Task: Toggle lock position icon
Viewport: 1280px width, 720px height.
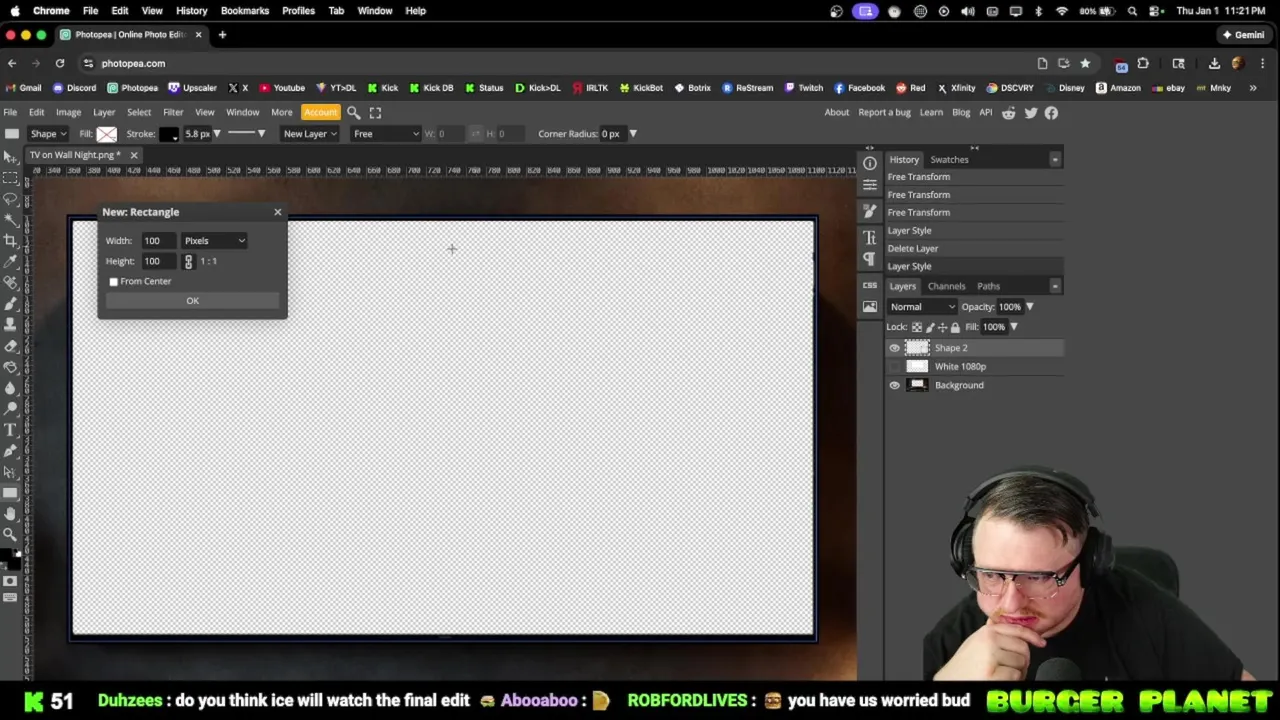Action: 942,327
